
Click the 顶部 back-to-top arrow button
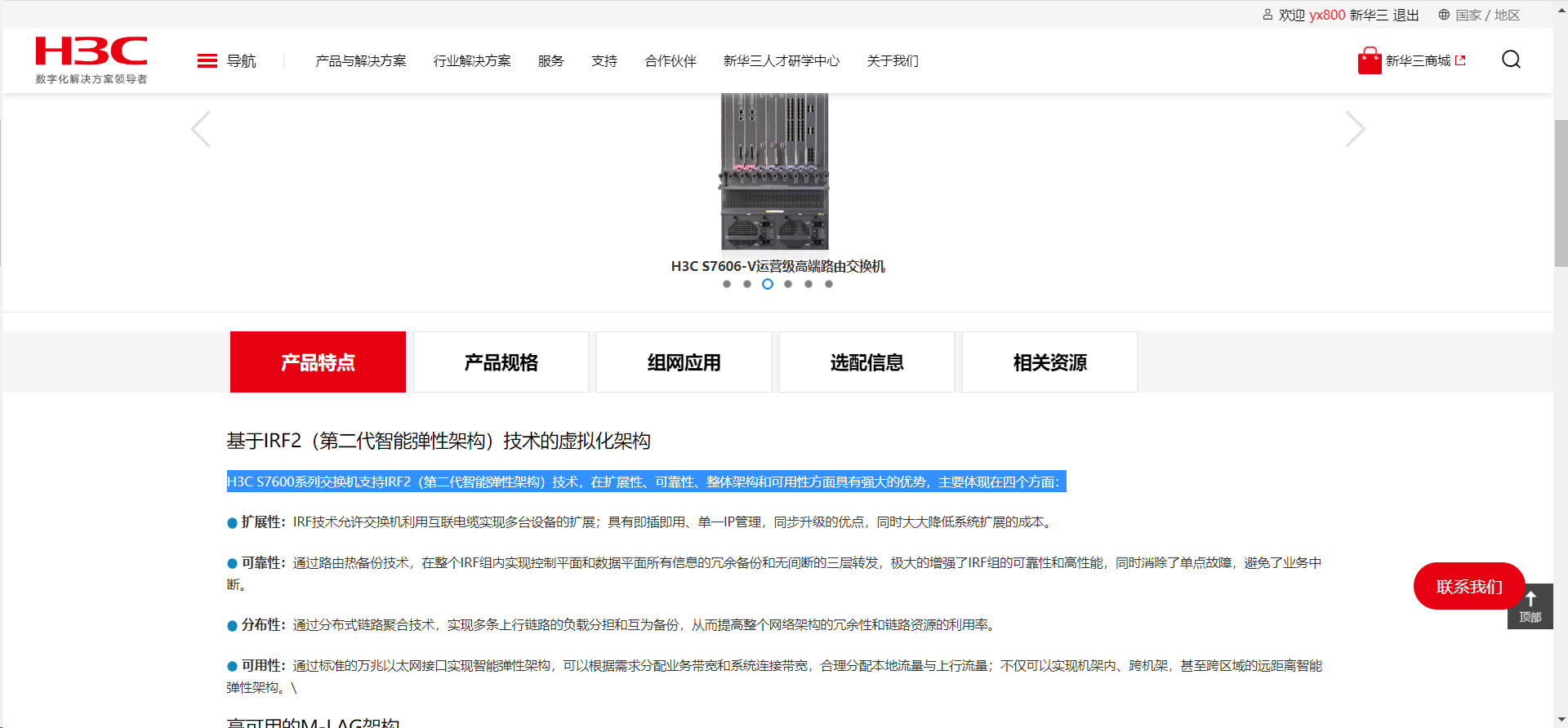point(1530,606)
